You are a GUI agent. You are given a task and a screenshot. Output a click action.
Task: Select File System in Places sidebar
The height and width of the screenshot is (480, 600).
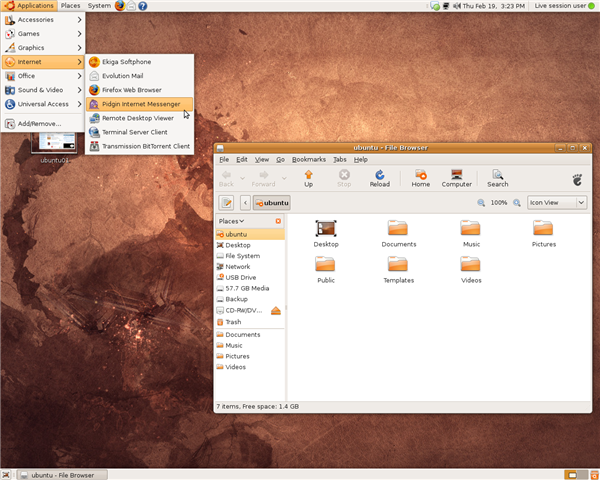click(x=250, y=256)
